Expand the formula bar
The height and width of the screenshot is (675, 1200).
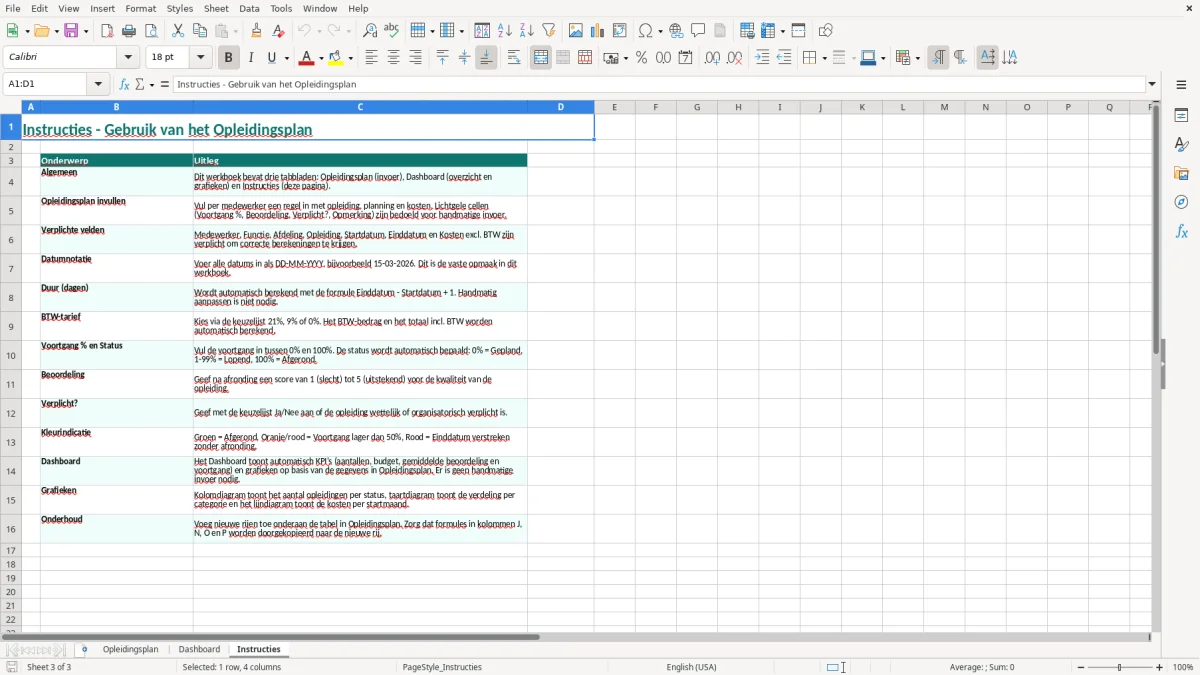pos(1152,84)
